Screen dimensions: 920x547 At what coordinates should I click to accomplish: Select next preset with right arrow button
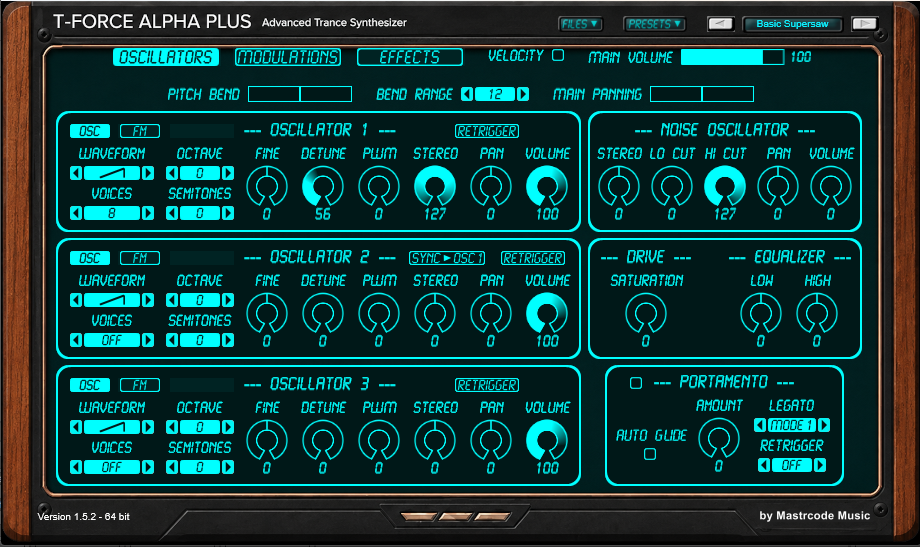coord(864,24)
